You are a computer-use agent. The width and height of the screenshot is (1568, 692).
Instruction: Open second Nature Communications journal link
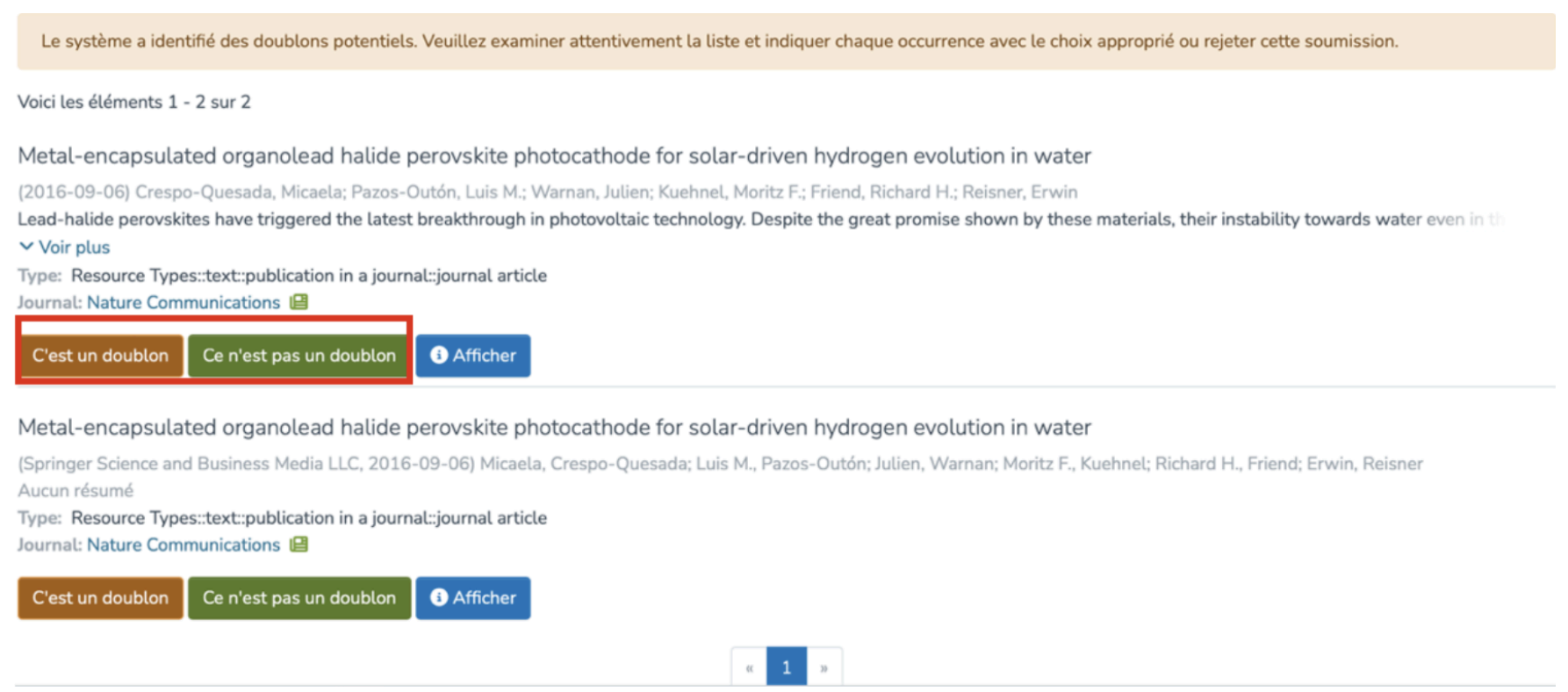click(183, 544)
